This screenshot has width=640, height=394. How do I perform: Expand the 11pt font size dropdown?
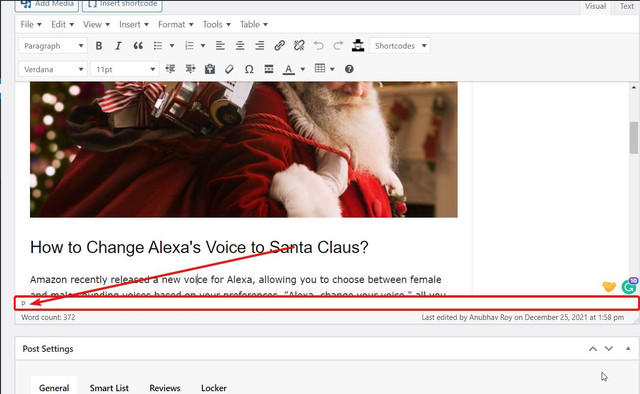tap(125, 69)
